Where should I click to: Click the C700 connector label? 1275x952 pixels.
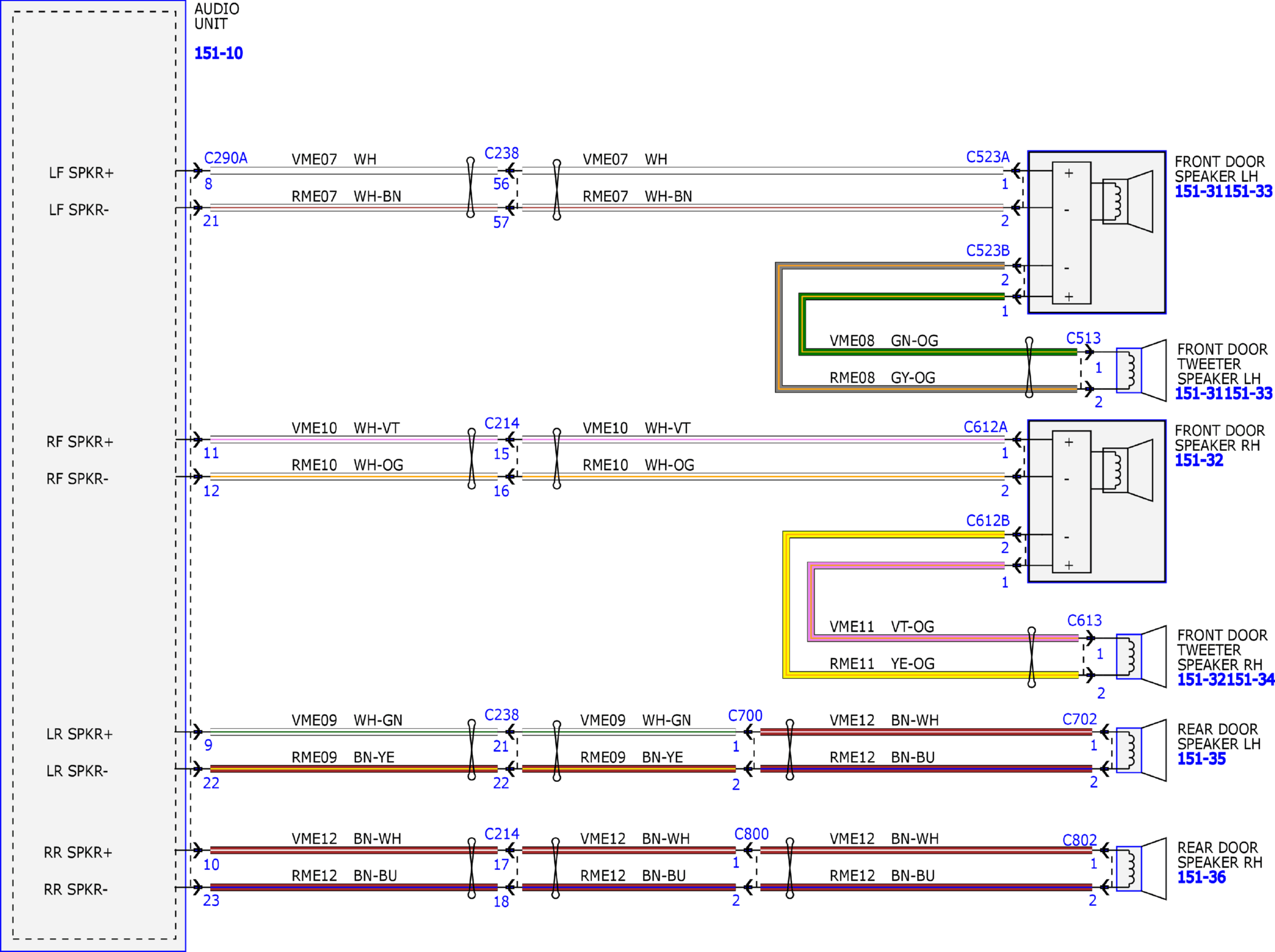coord(745,715)
